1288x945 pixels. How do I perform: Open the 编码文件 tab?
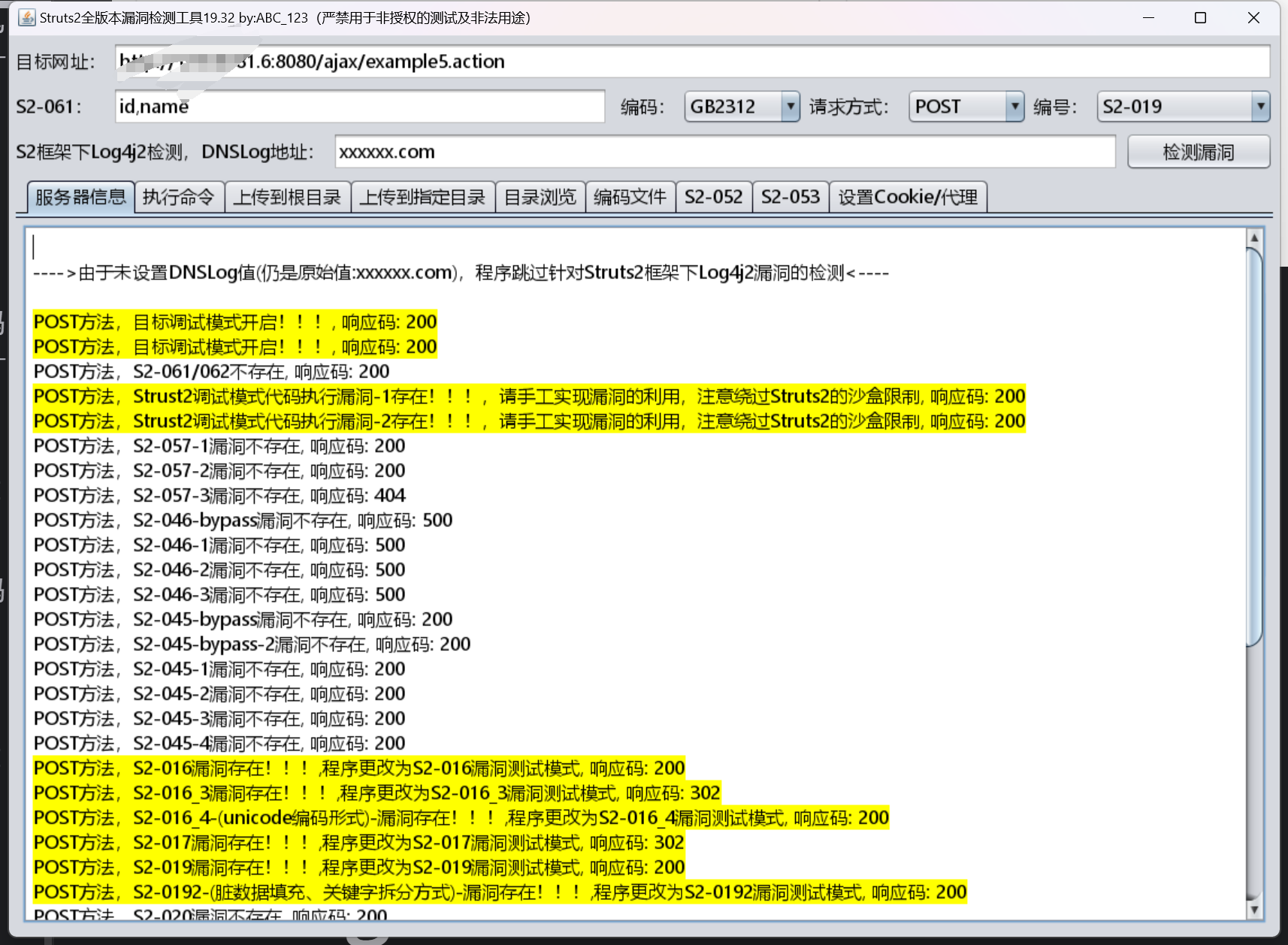630,198
